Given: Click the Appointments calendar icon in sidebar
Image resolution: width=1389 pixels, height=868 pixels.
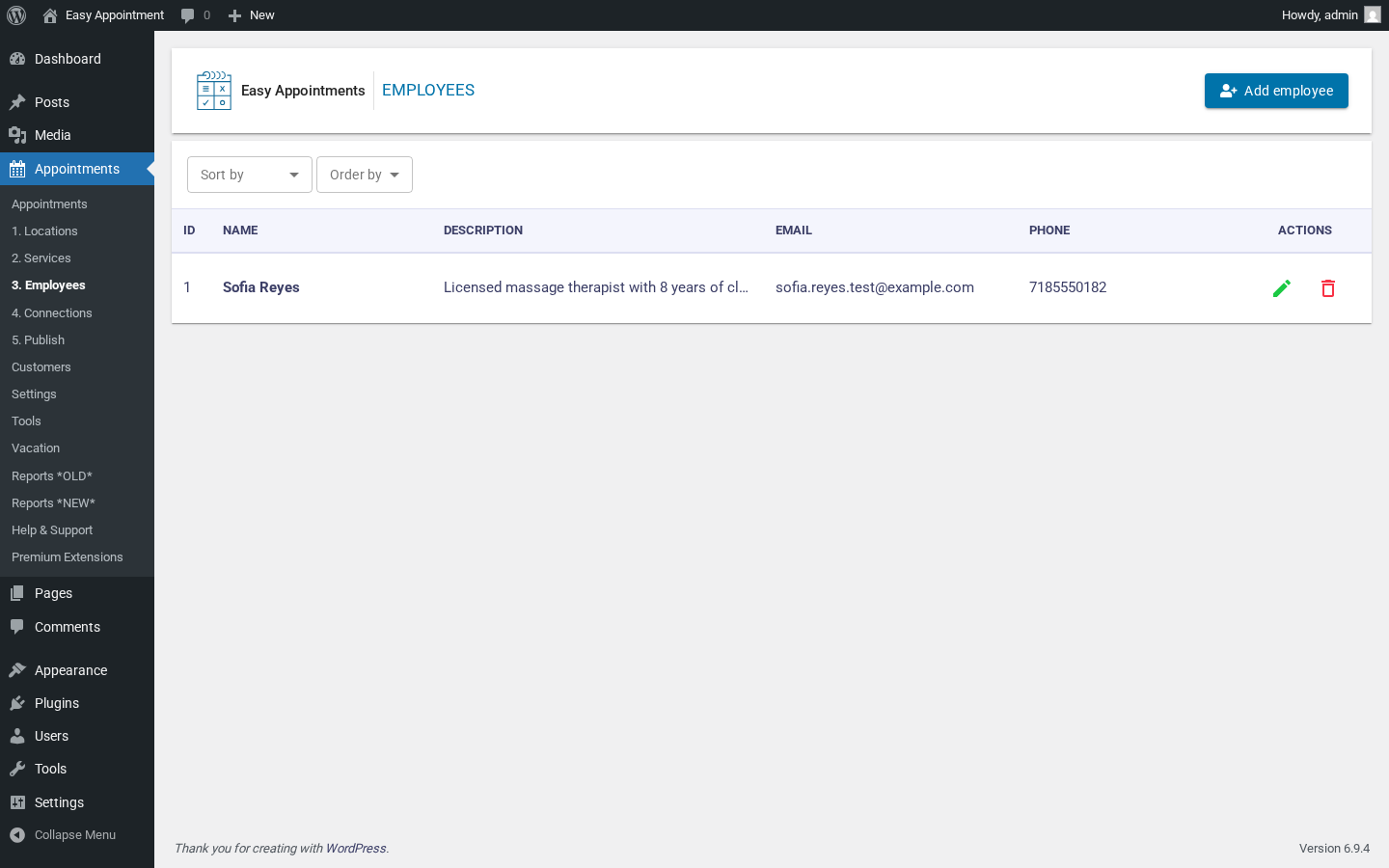Looking at the screenshot, I should coord(17,169).
